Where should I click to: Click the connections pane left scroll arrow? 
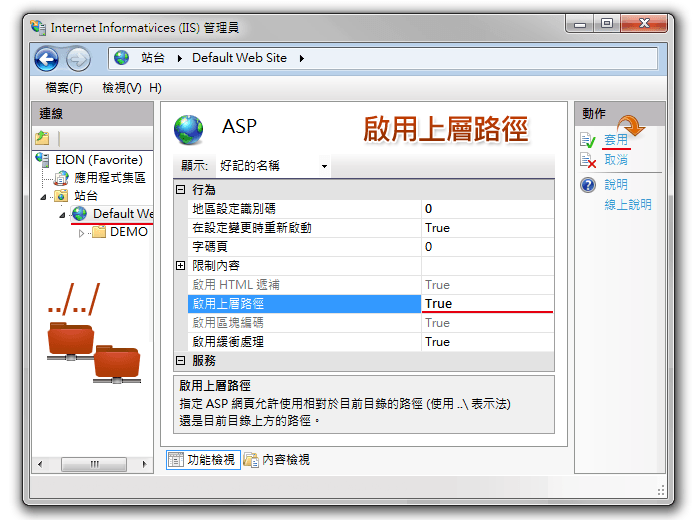point(40,464)
